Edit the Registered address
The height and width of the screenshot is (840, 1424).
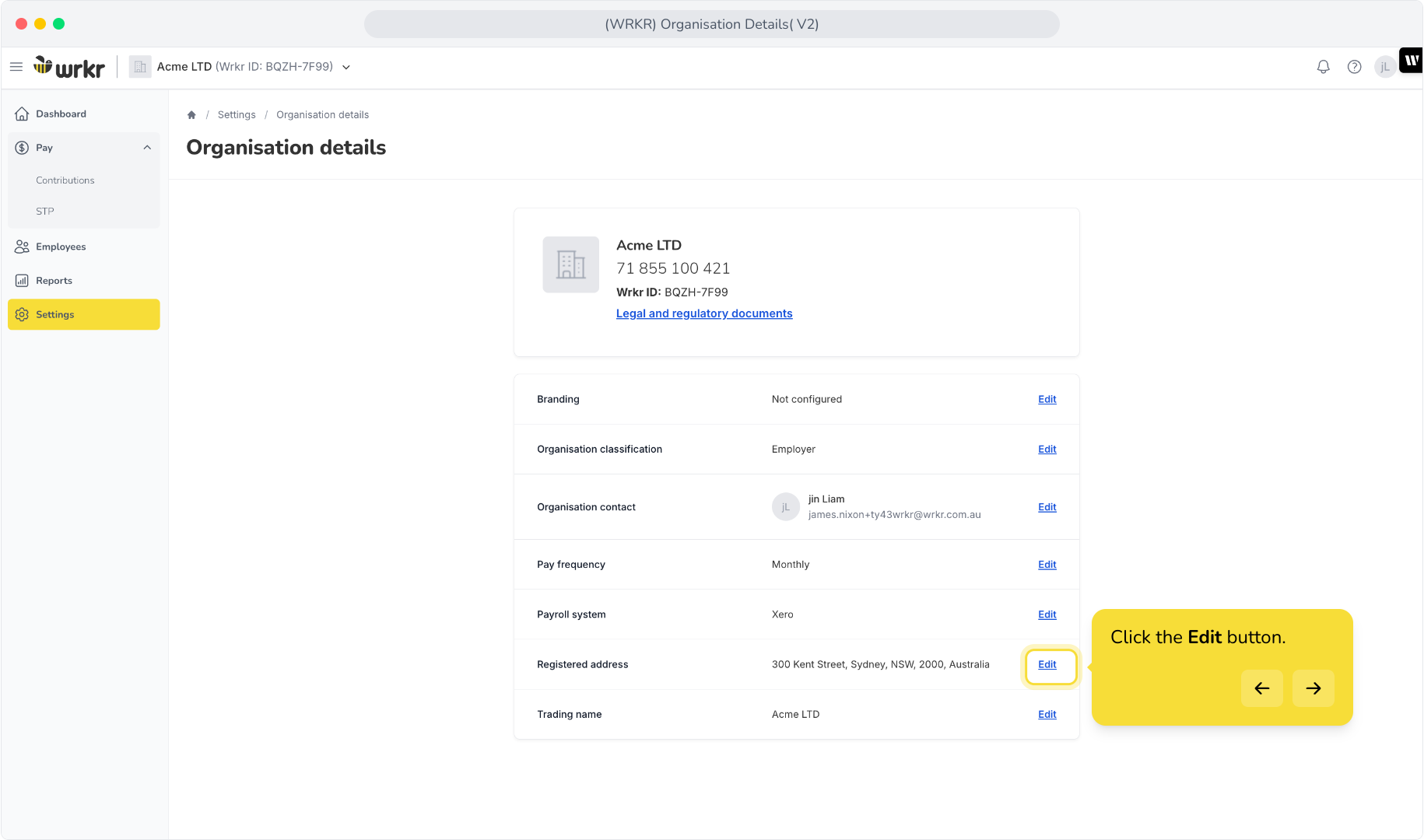click(1047, 664)
